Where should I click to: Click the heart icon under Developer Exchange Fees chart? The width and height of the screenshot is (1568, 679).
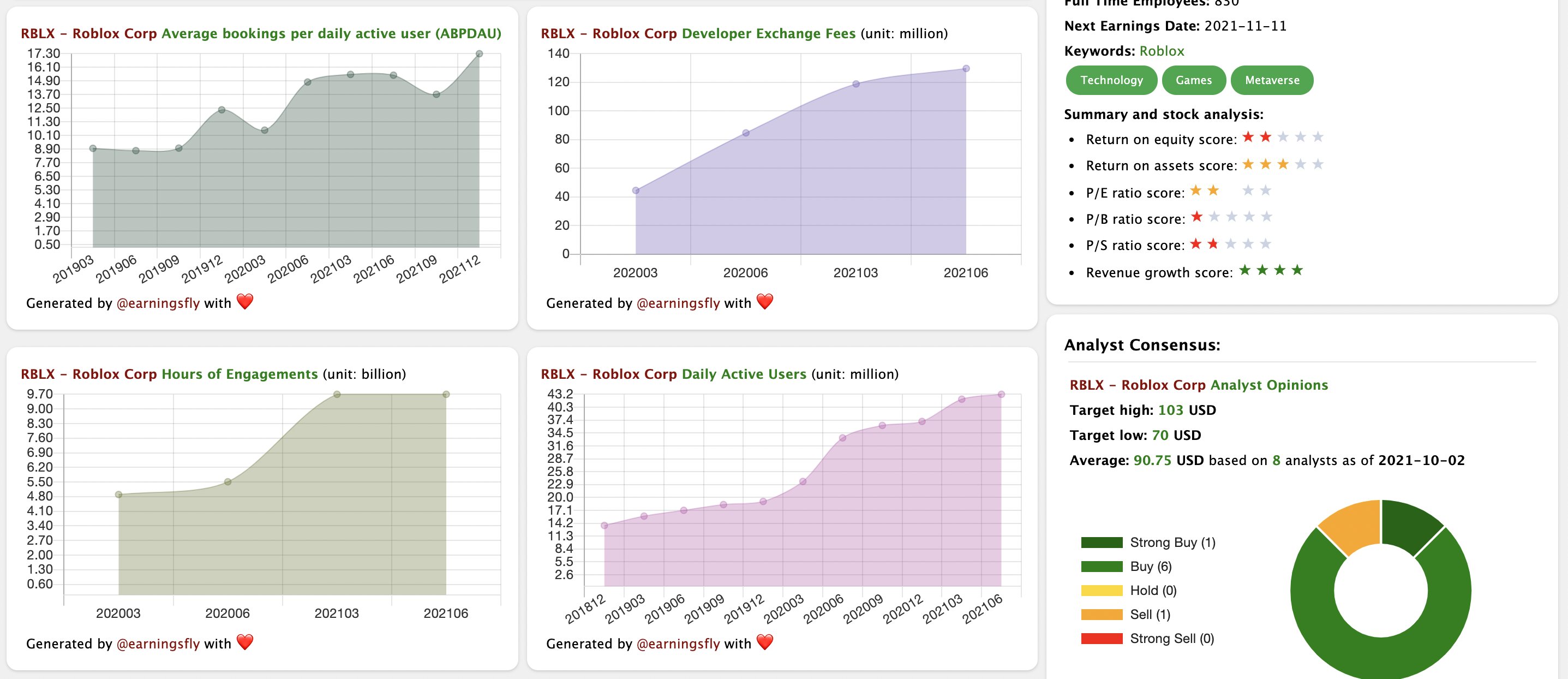764,301
